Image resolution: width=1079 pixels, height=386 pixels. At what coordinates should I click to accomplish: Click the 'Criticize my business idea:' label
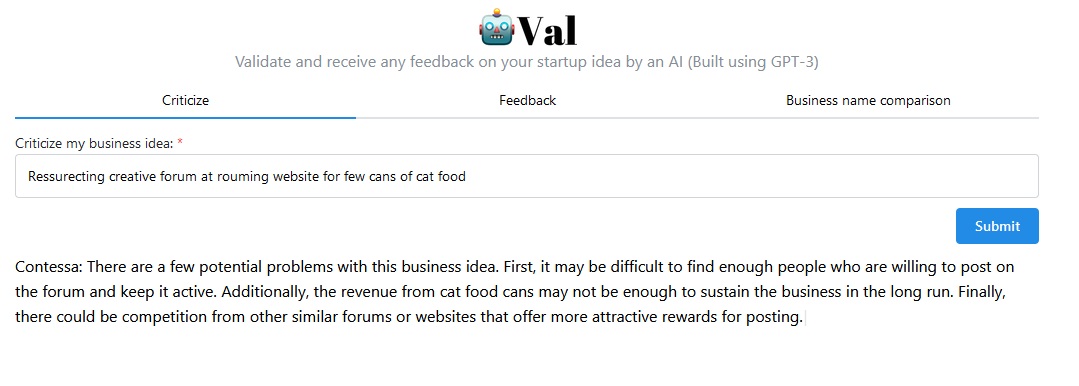pos(94,143)
